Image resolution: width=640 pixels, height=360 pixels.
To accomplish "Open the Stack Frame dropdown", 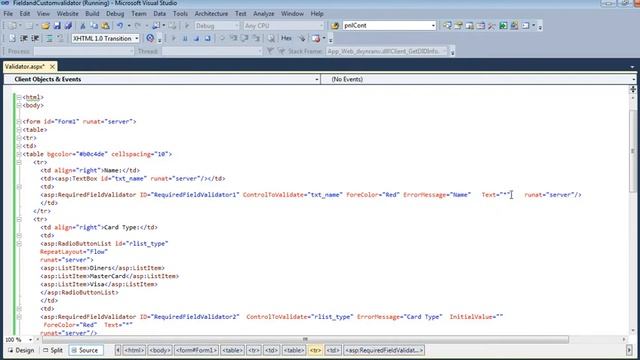I will click(444, 51).
